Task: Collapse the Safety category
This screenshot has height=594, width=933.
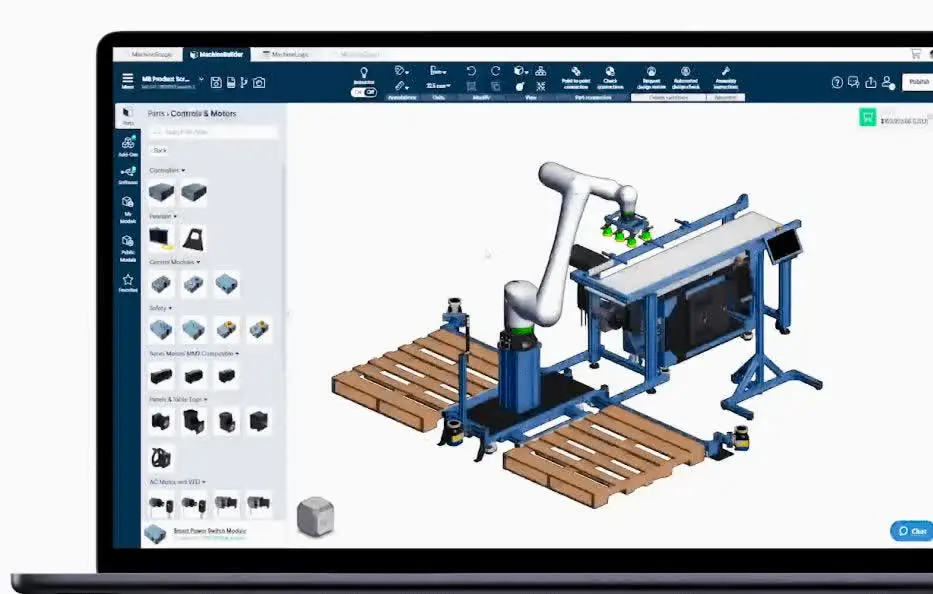Action: click(x=160, y=308)
